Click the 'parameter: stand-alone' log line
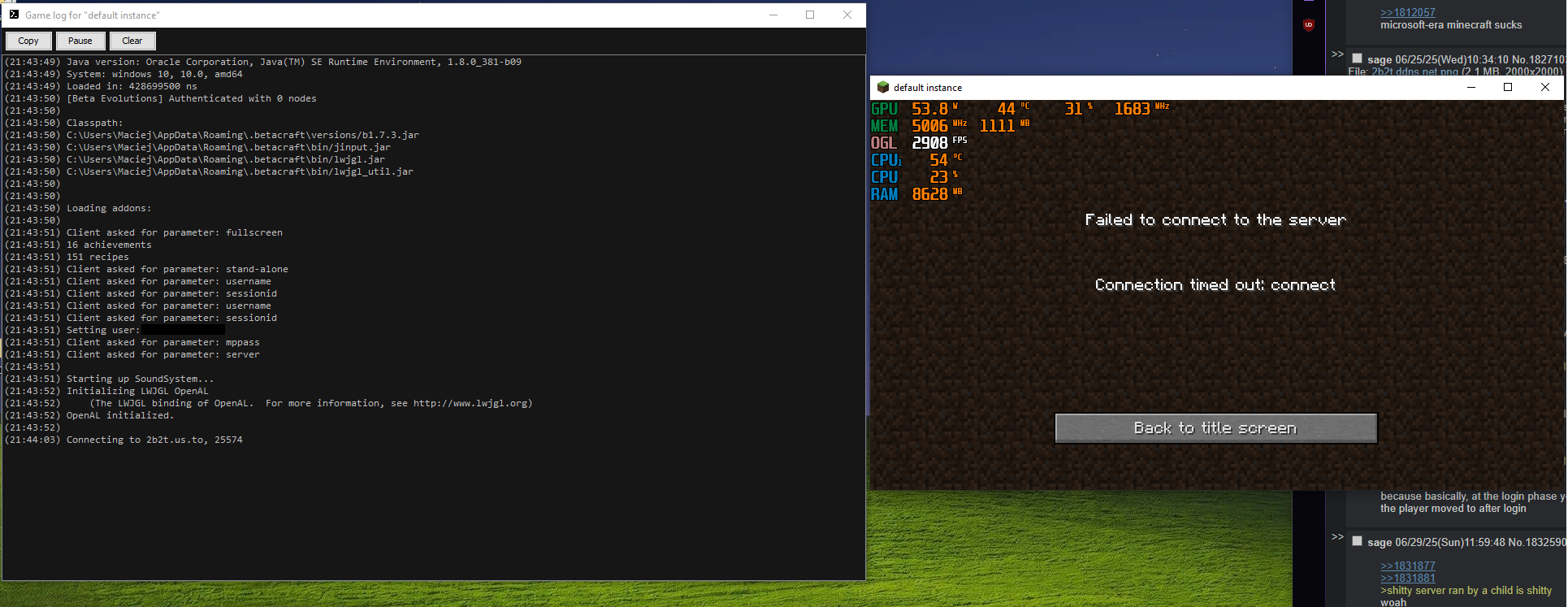Viewport: 1568px width, 607px height. tap(146, 269)
